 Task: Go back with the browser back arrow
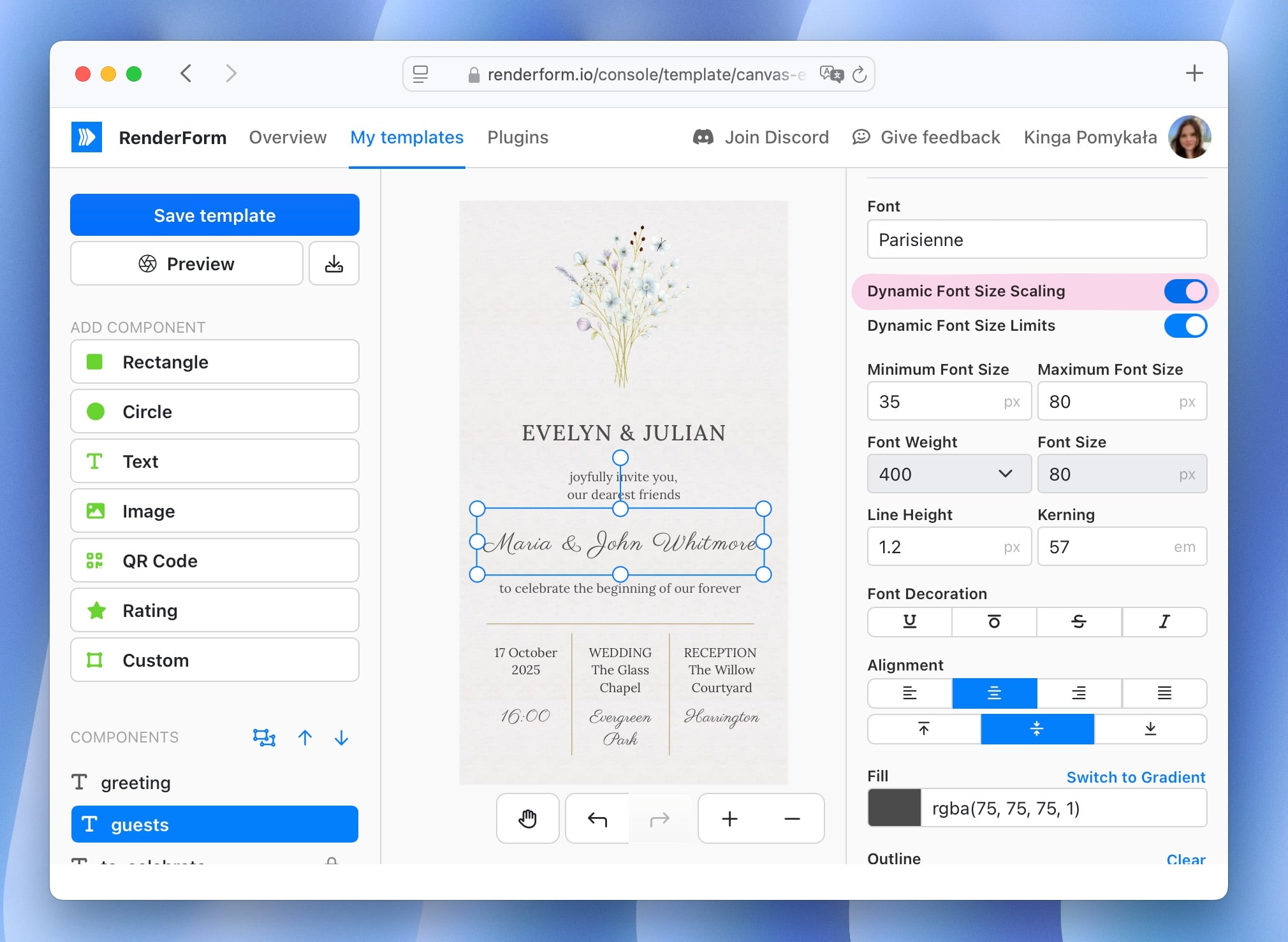186,73
